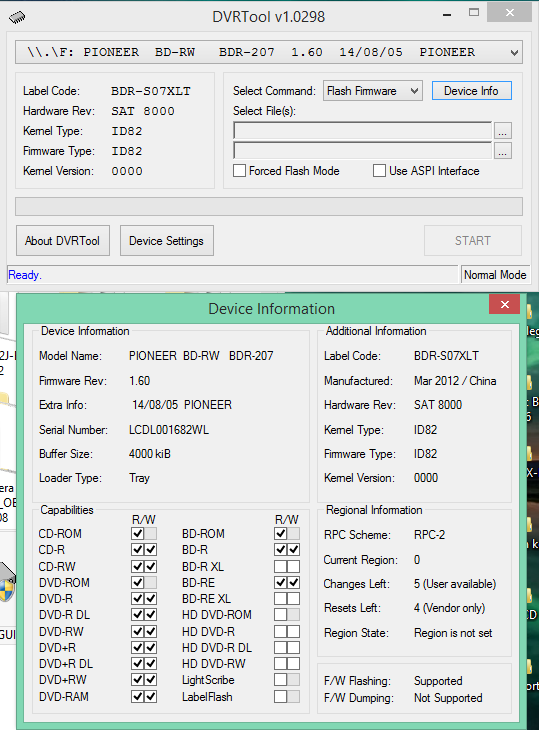Open Device Settings
539x730 pixels.
click(x=167, y=241)
